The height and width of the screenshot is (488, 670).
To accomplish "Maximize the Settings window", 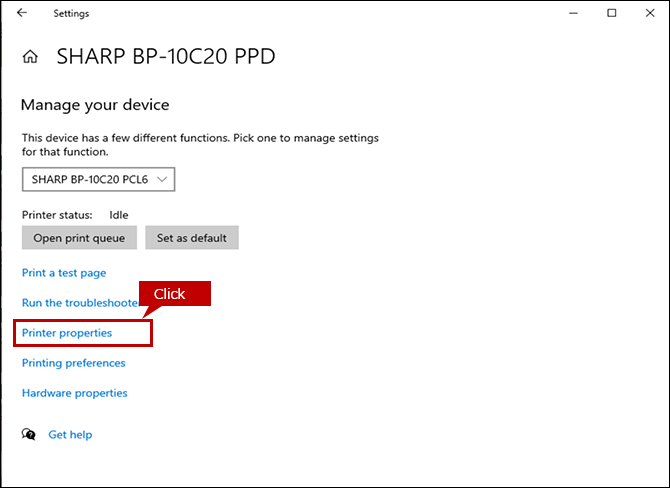I will pyautogui.click(x=612, y=13).
